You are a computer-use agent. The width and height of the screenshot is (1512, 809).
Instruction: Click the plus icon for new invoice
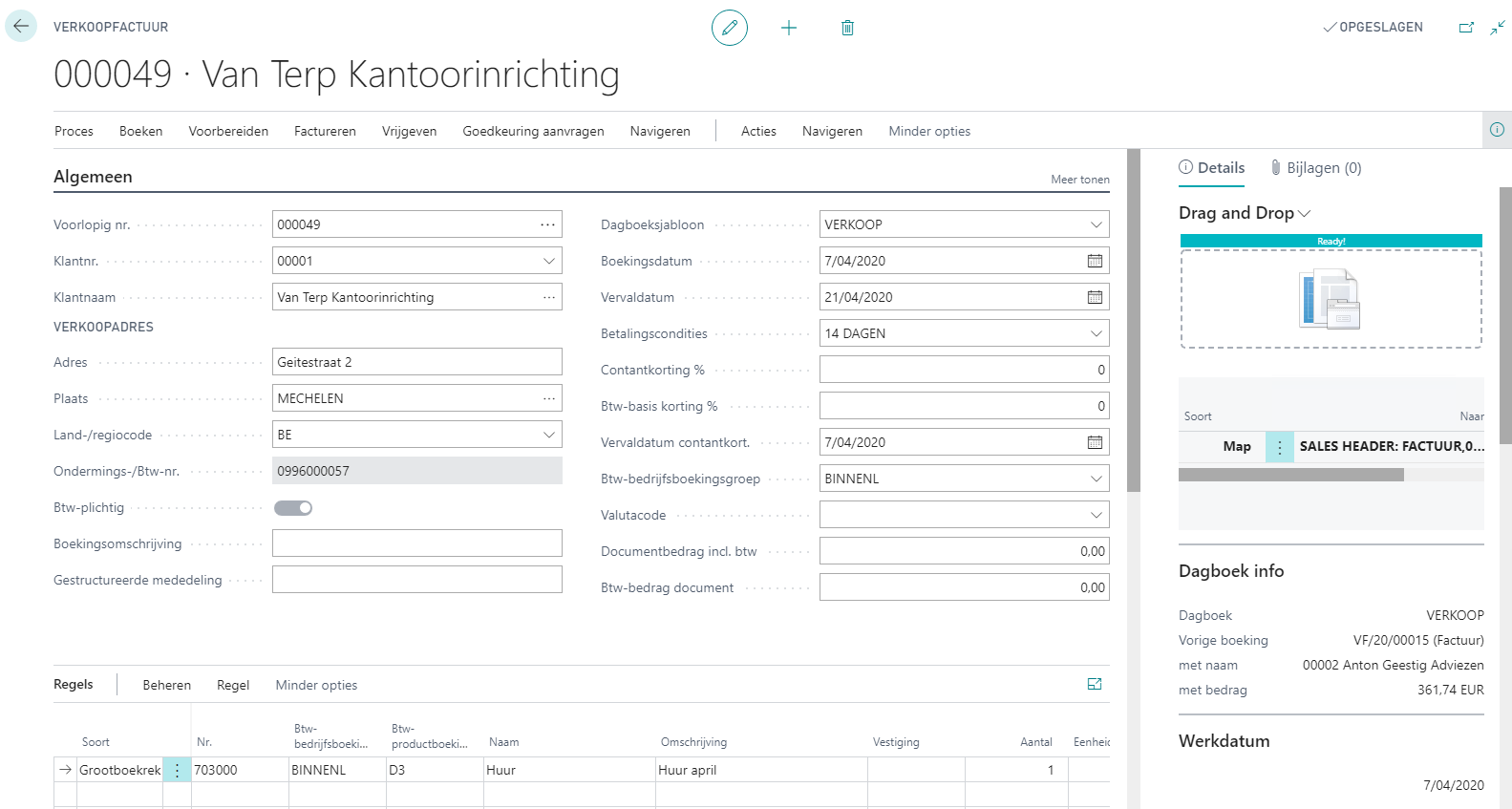pyautogui.click(x=789, y=28)
